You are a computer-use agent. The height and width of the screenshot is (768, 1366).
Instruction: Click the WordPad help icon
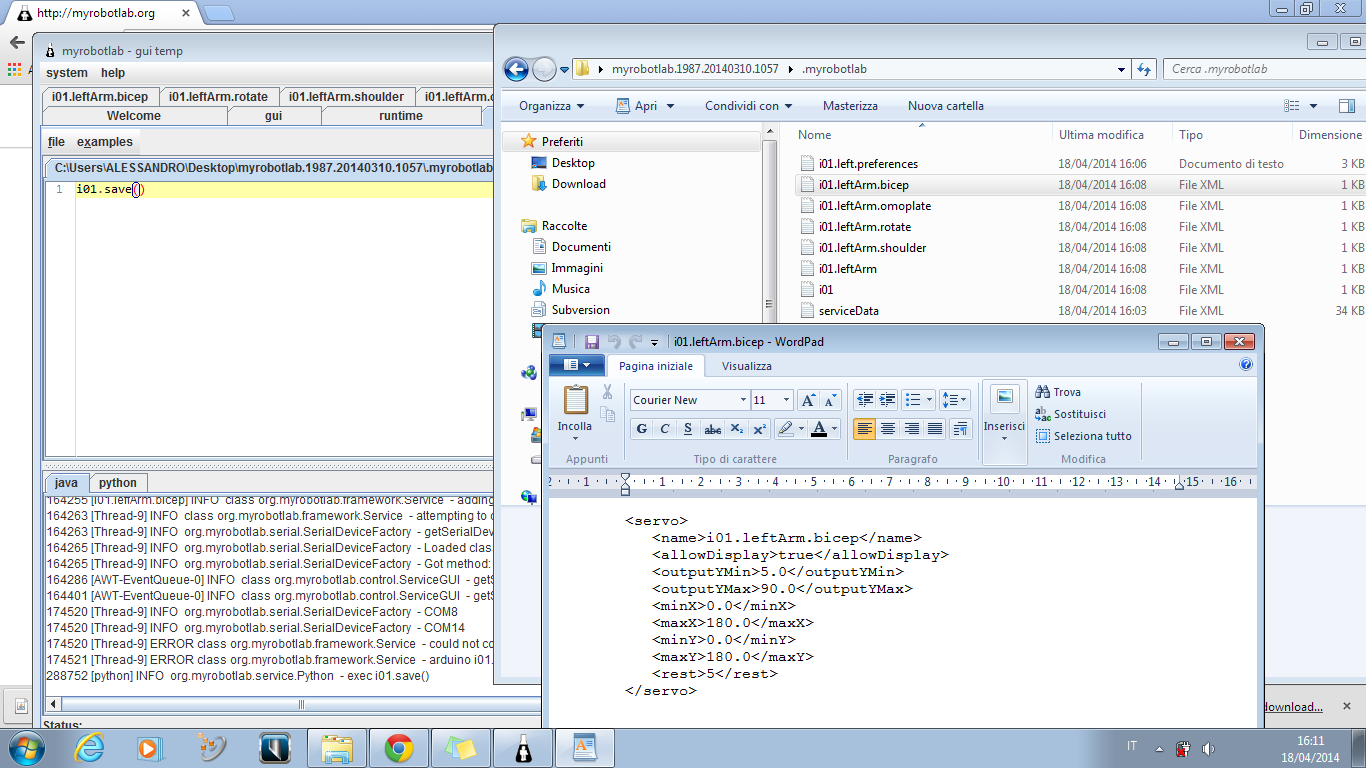coord(1246,366)
